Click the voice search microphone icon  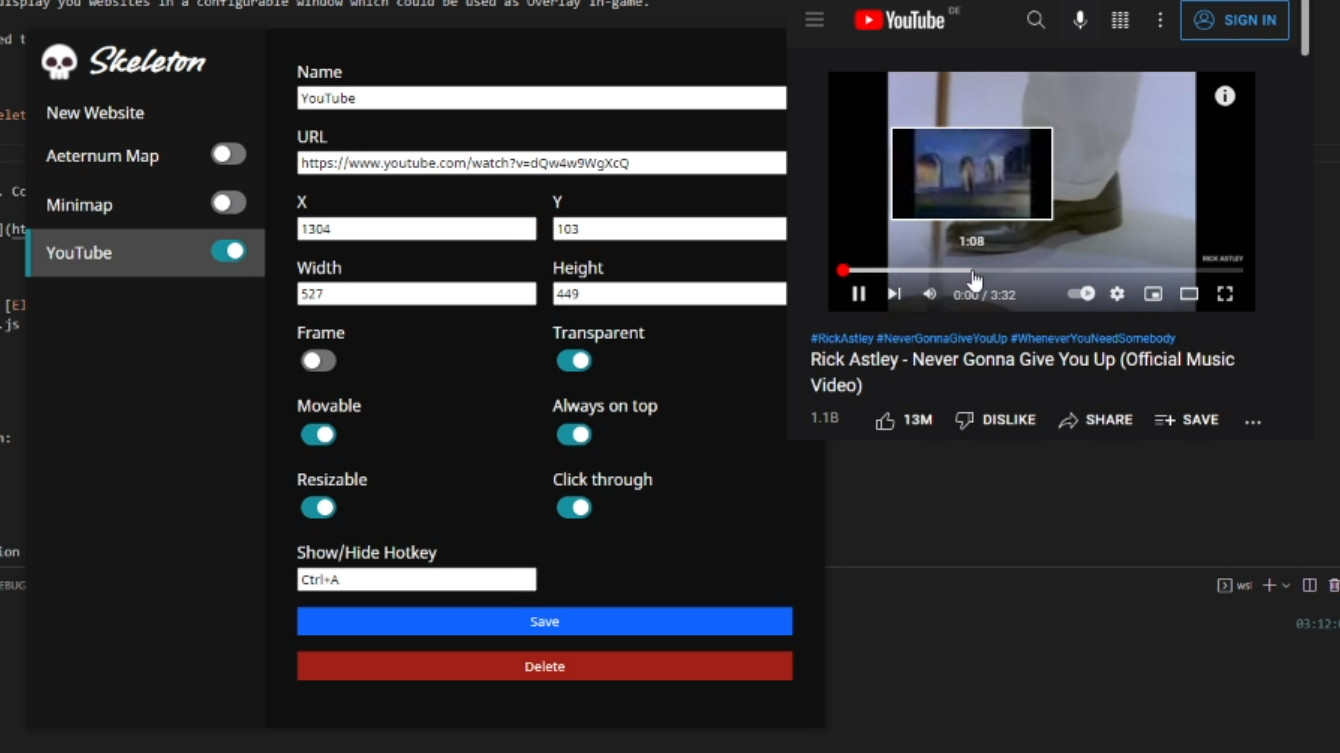[x=1080, y=20]
